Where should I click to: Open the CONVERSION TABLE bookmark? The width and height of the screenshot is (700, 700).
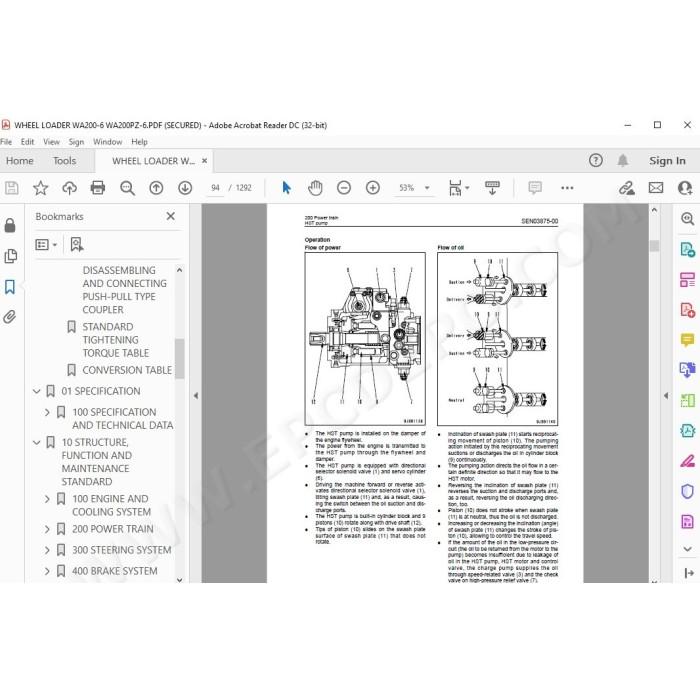[127, 370]
